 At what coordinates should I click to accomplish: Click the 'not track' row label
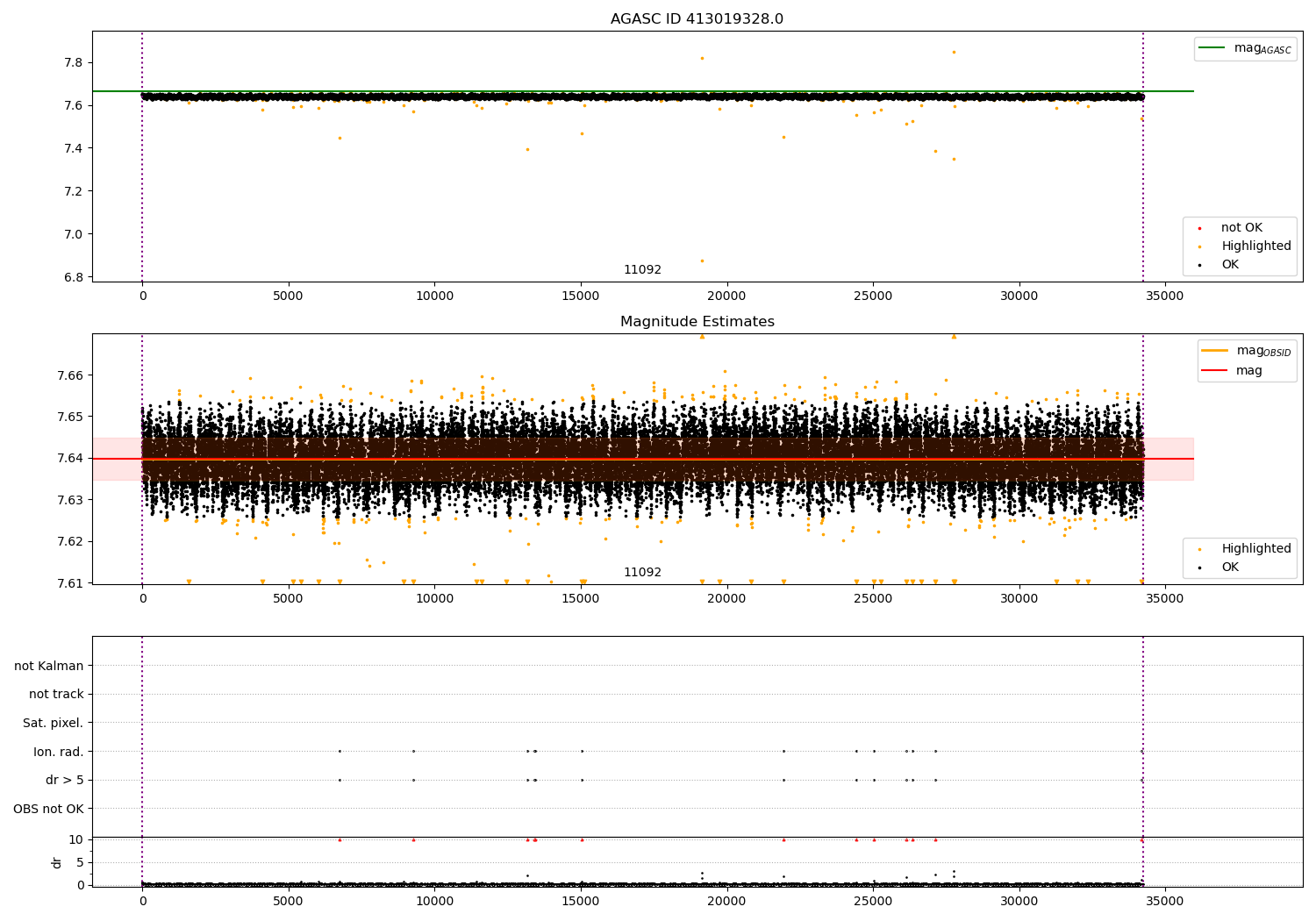click(x=56, y=695)
